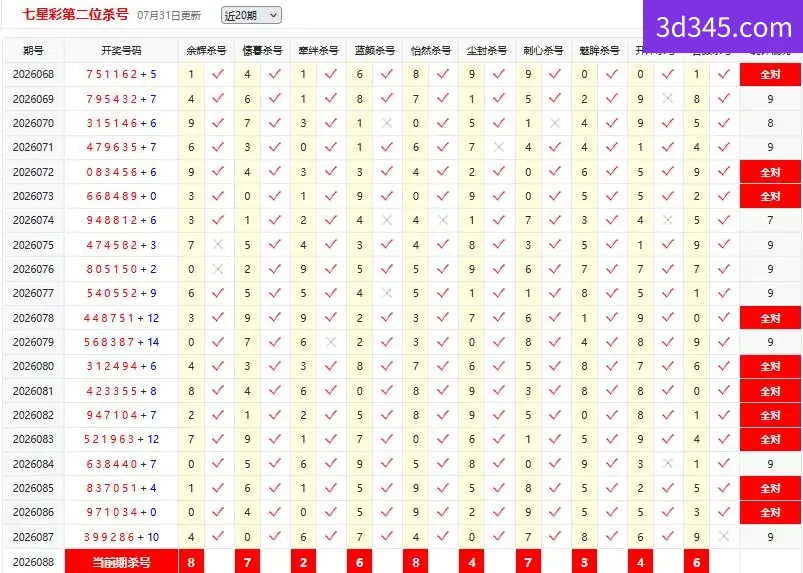Click the red 当前期杀号 label cell
803x573 pixels.
click(x=121, y=562)
